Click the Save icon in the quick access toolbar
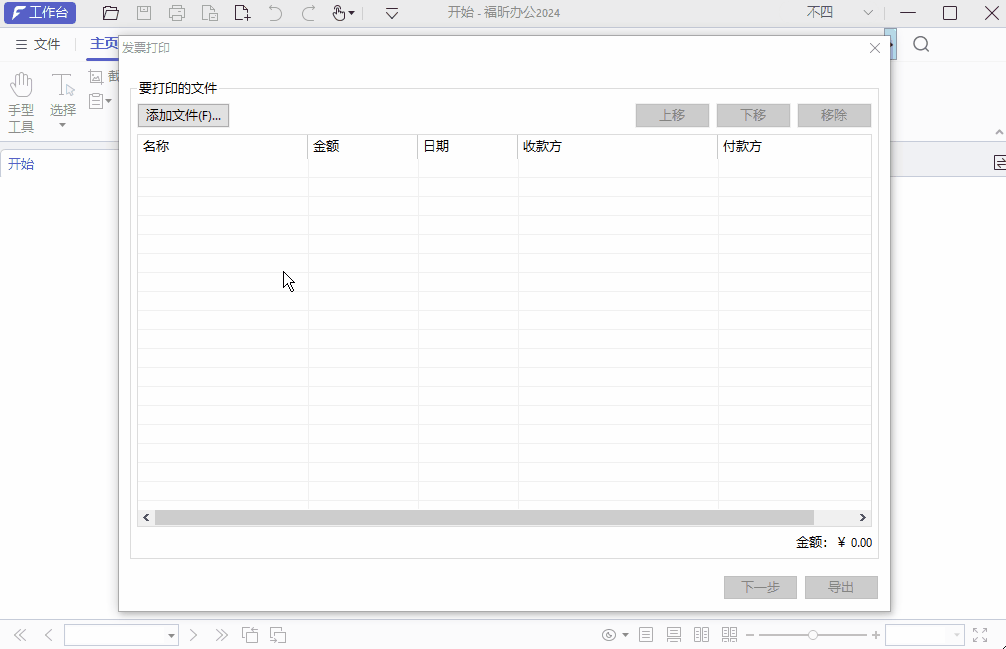The width and height of the screenshot is (1006, 649). [x=143, y=13]
